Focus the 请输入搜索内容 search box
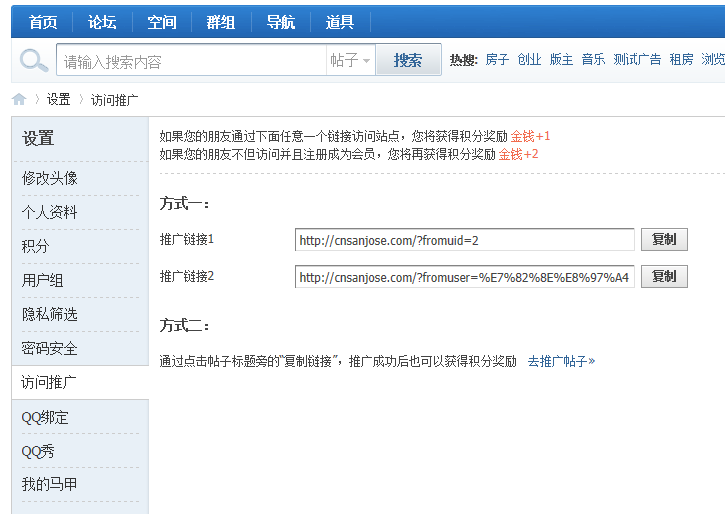 point(191,60)
